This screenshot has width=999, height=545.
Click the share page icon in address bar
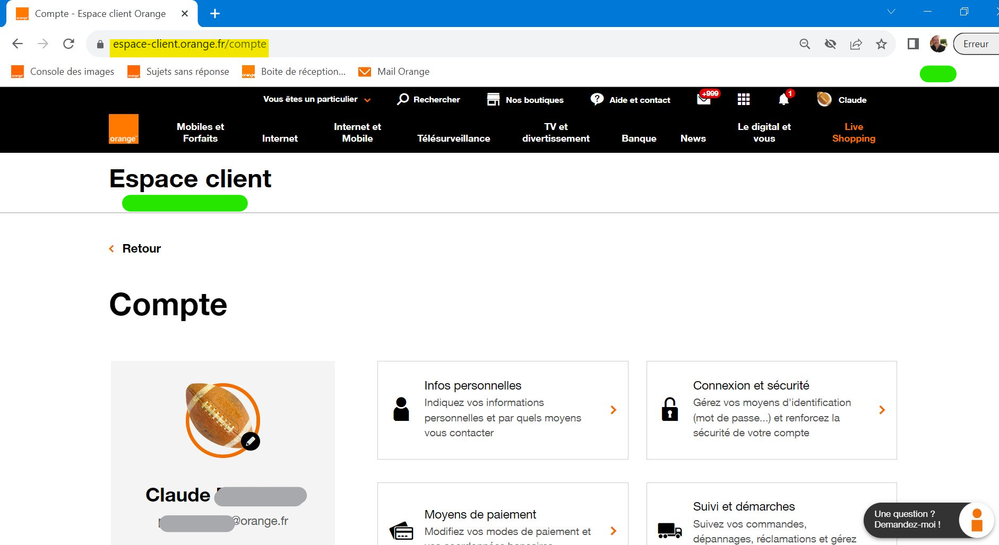(x=856, y=44)
